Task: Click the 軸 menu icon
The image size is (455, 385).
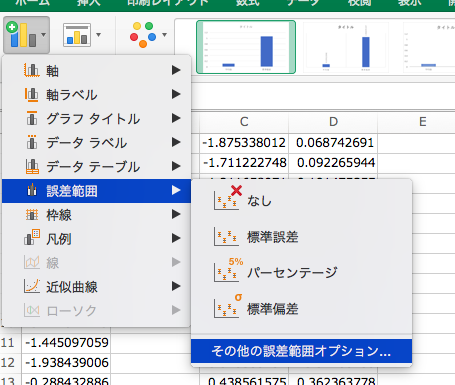Action: (32, 70)
